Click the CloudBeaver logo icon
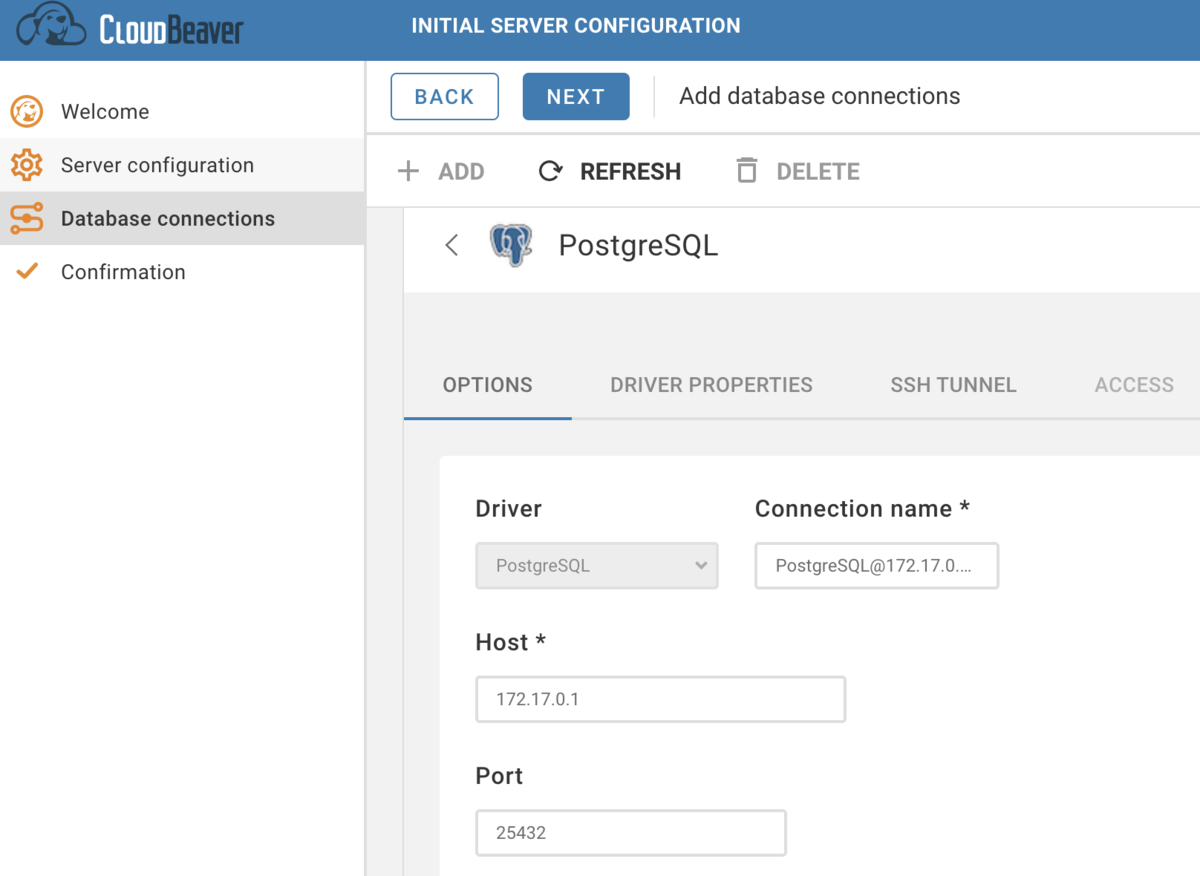This screenshot has height=876, width=1200. (50, 25)
